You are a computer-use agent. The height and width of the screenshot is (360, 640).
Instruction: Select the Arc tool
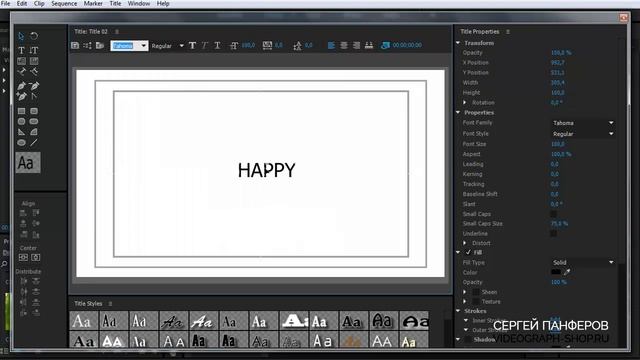click(34, 132)
